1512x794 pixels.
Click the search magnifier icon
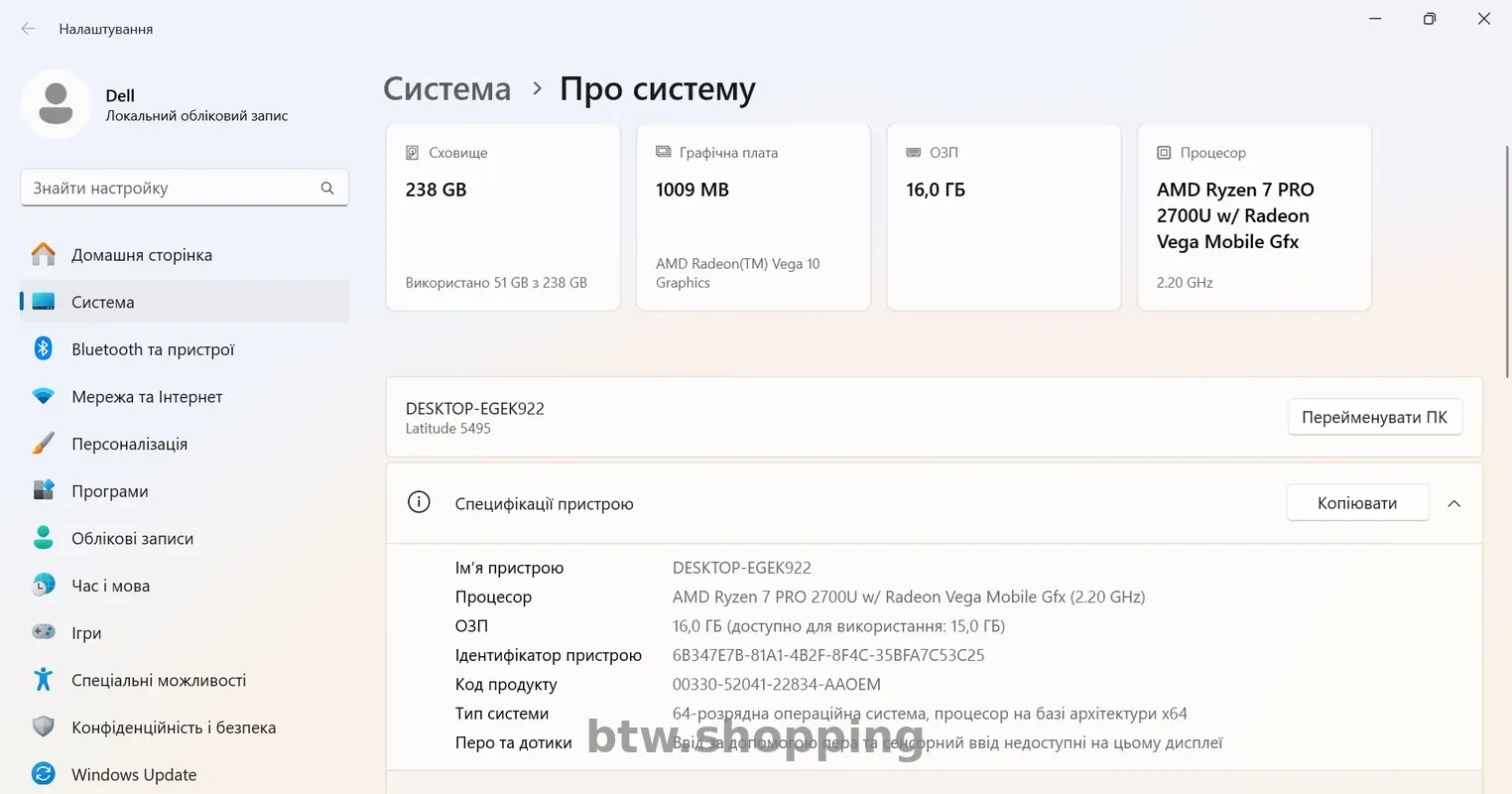coord(327,188)
